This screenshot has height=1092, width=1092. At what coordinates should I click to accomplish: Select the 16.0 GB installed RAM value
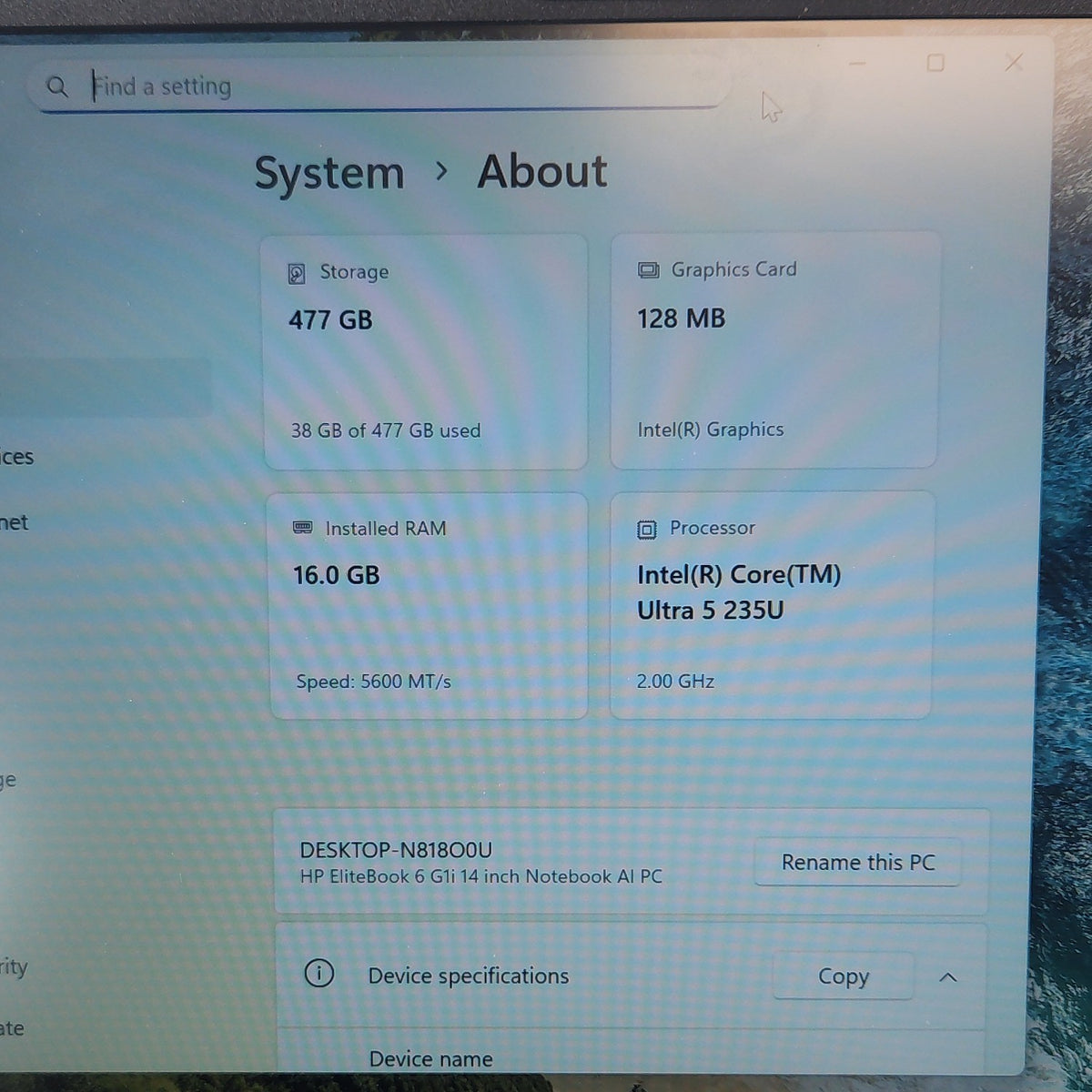[336, 575]
